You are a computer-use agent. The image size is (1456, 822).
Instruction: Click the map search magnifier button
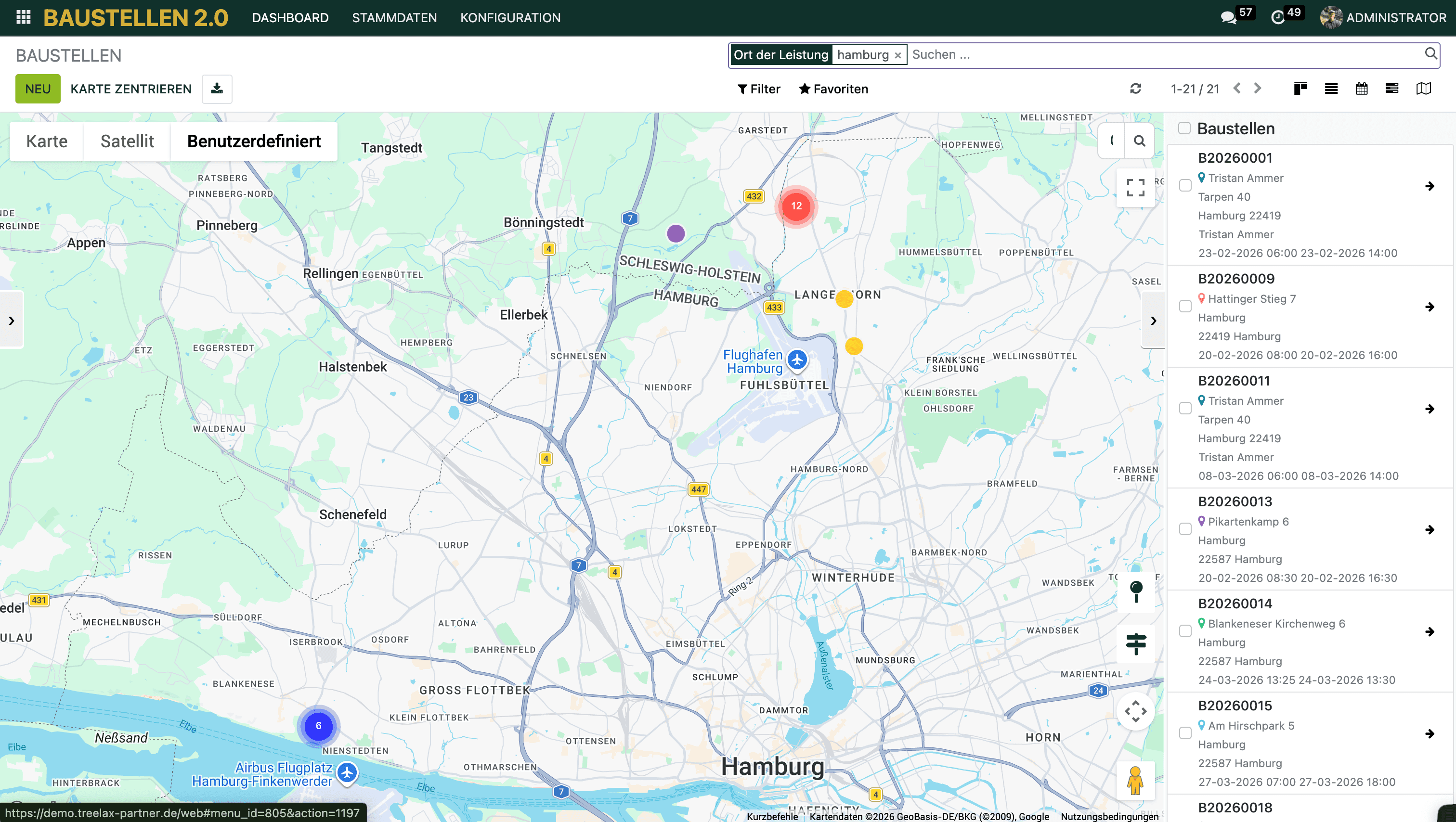1140,141
